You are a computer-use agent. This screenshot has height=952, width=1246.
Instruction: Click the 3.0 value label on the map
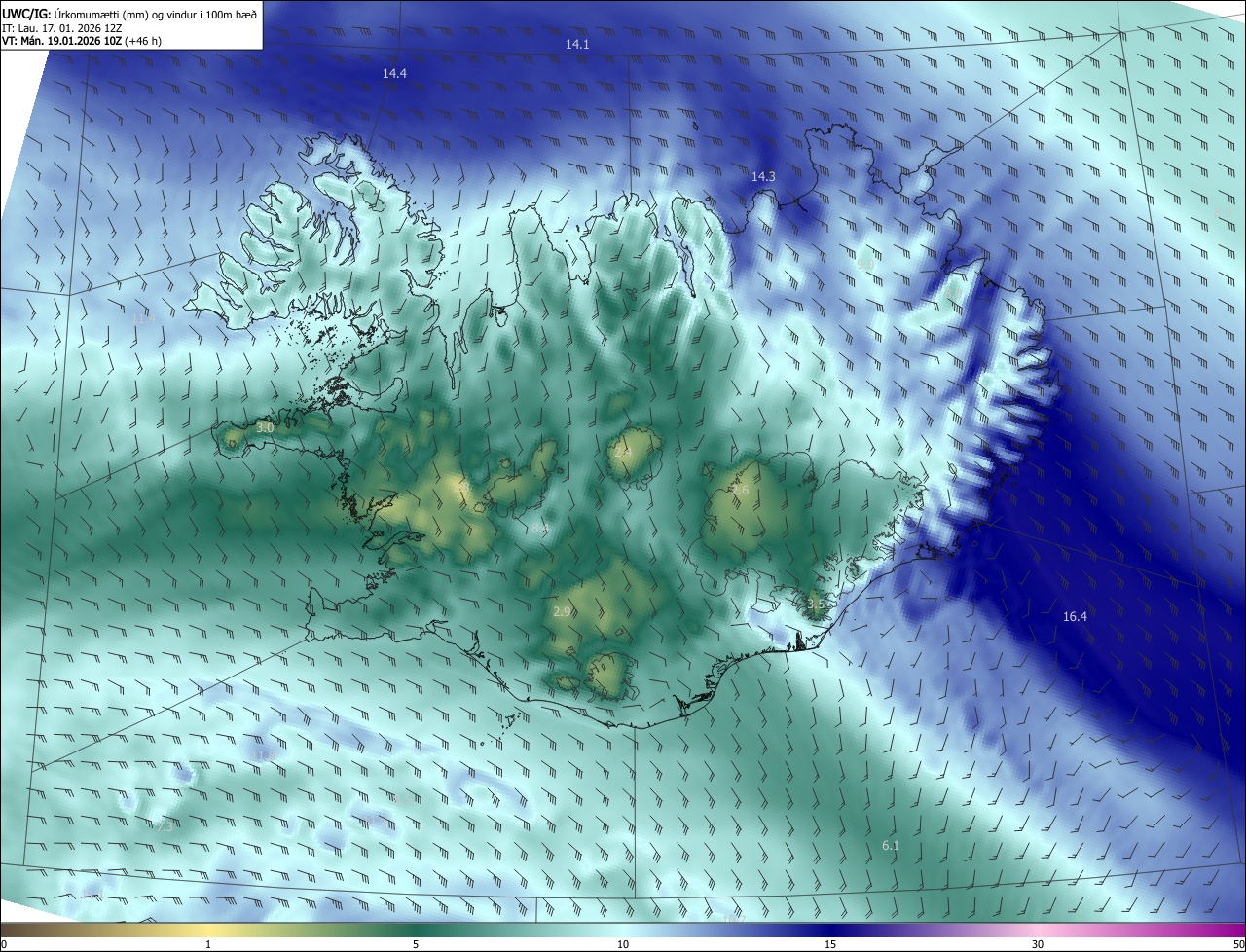[265, 427]
